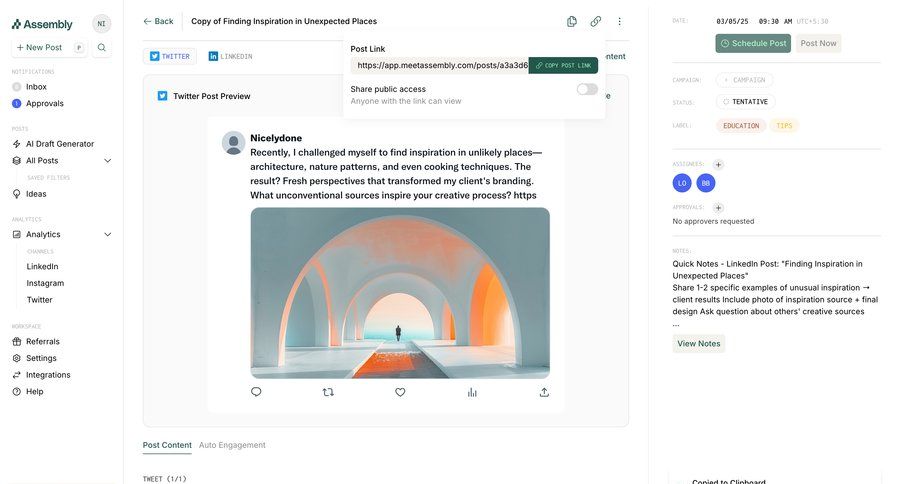Open Instagram analytics channel
900x484 pixels.
(x=45, y=283)
